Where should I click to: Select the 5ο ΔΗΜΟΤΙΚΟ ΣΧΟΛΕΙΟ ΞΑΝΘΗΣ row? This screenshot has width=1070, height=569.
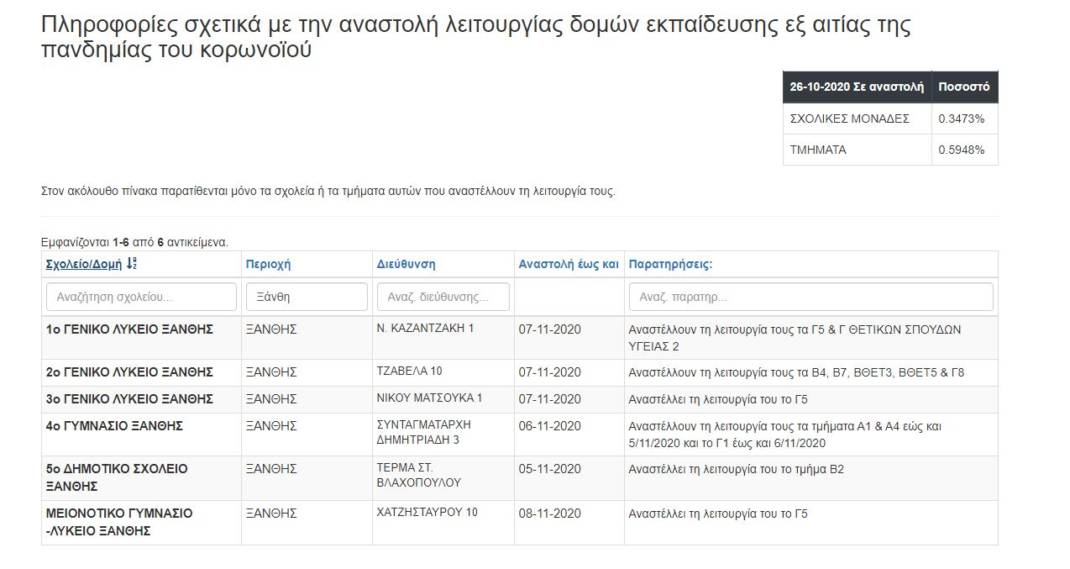pyautogui.click(x=520, y=478)
